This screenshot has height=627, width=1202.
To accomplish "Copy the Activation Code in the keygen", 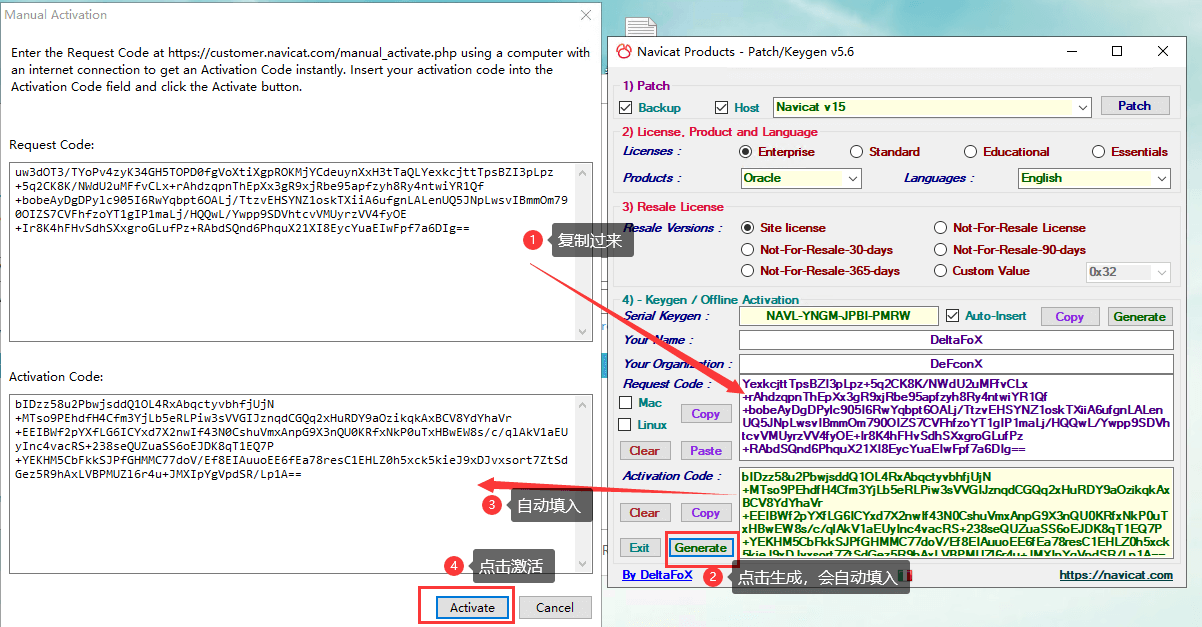I will pos(705,513).
